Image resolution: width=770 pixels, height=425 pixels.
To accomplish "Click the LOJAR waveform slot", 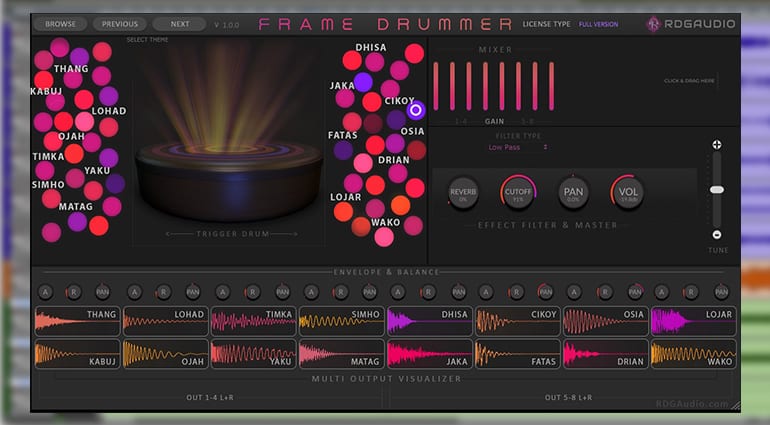I will click(693, 321).
